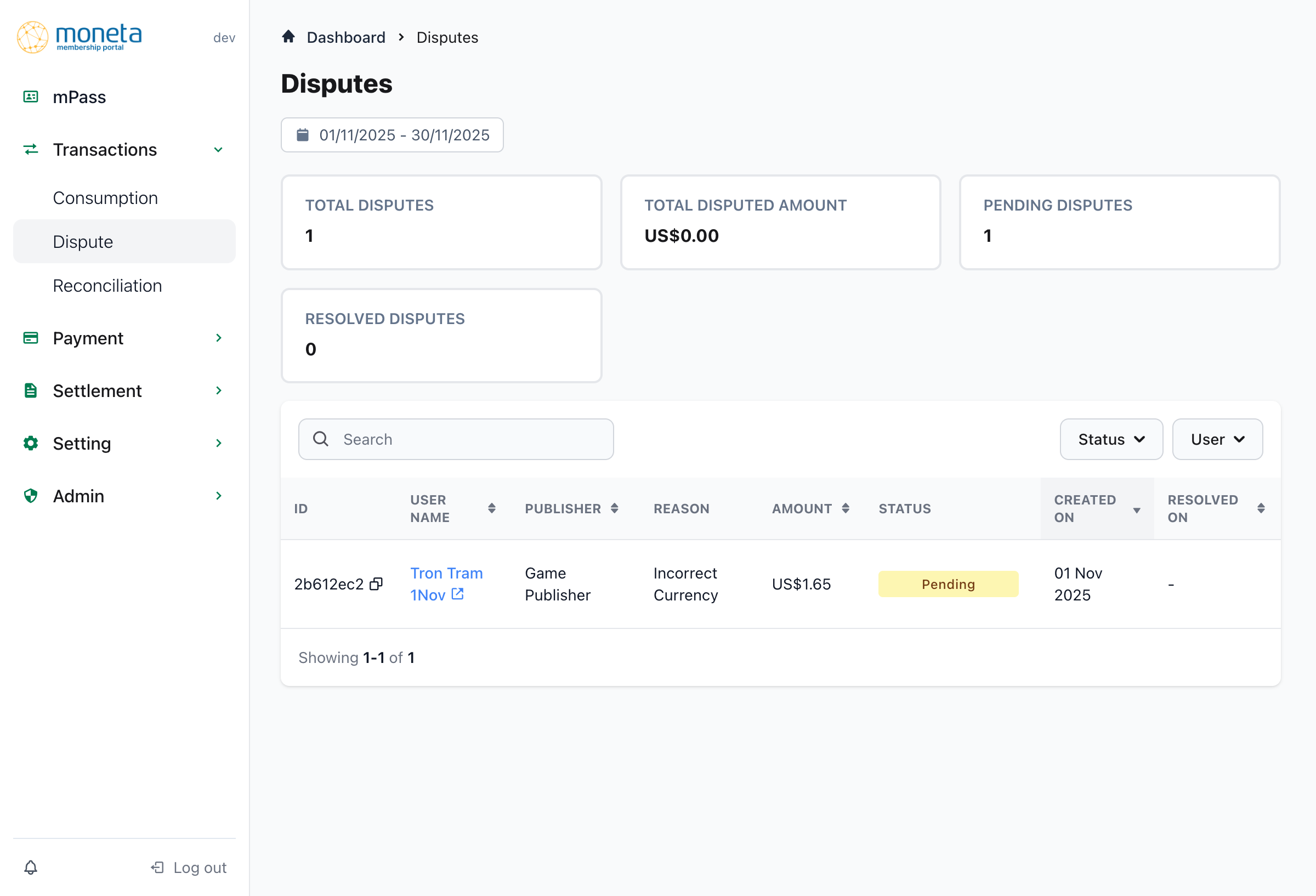Click the Log out button
The height and width of the screenshot is (896, 1316).
click(x=189, y=867)
